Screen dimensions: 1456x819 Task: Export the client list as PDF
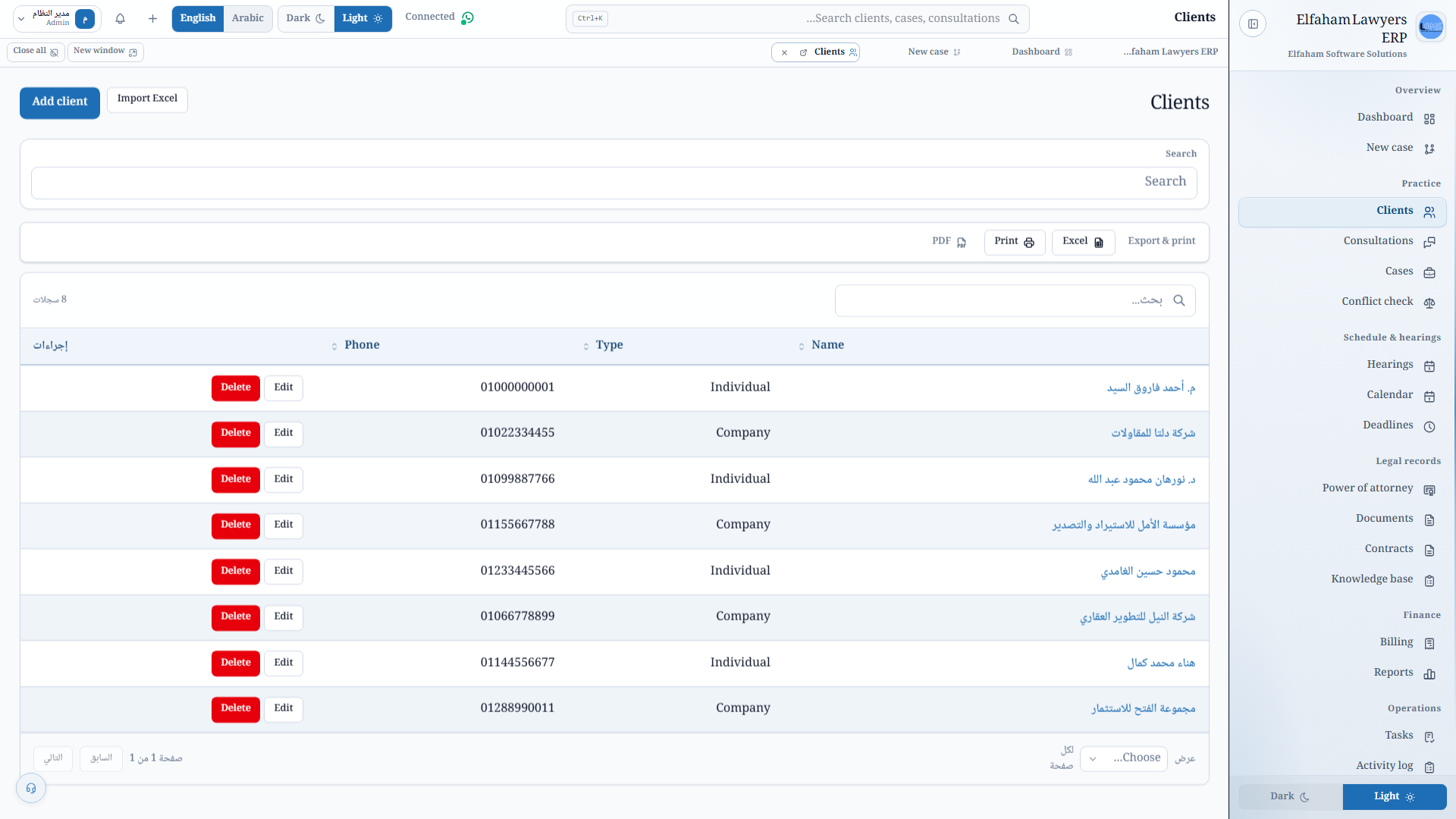949,243
